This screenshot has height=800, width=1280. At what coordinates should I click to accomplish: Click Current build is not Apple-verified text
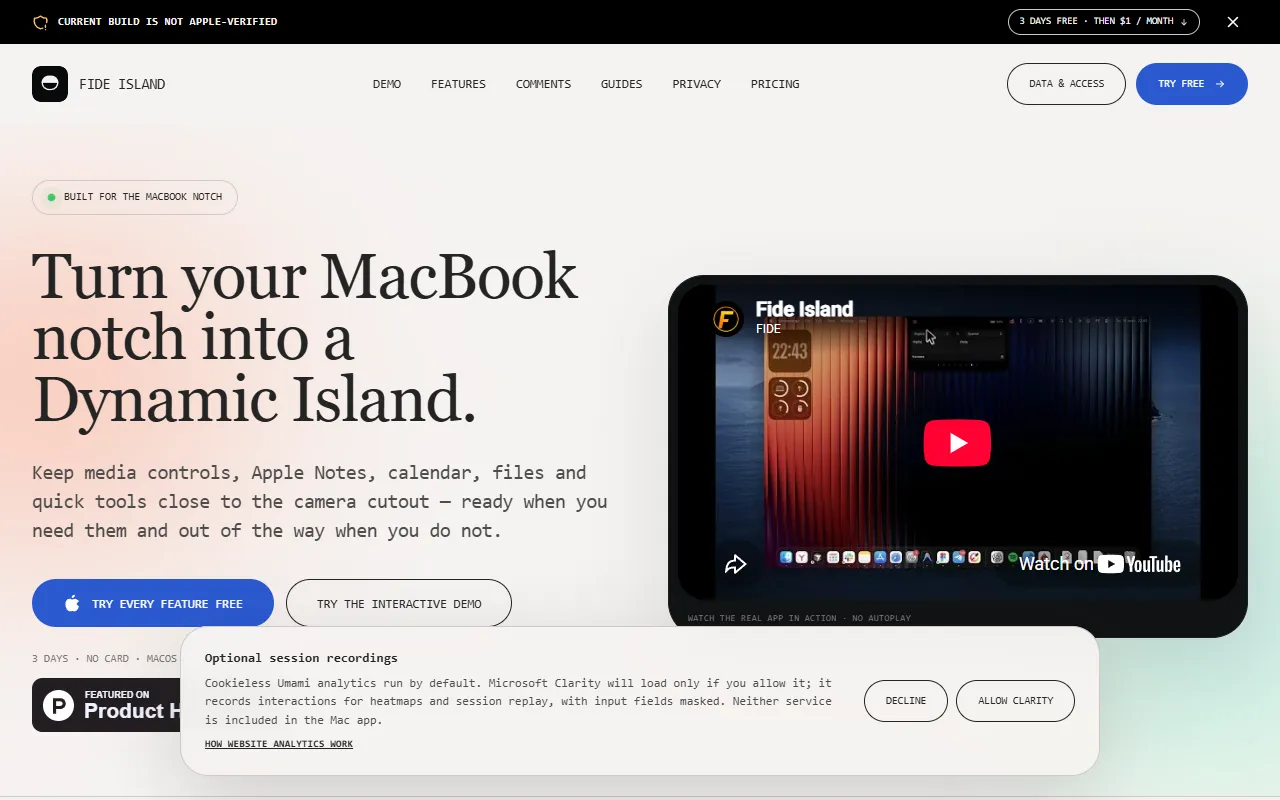[167, 22]
